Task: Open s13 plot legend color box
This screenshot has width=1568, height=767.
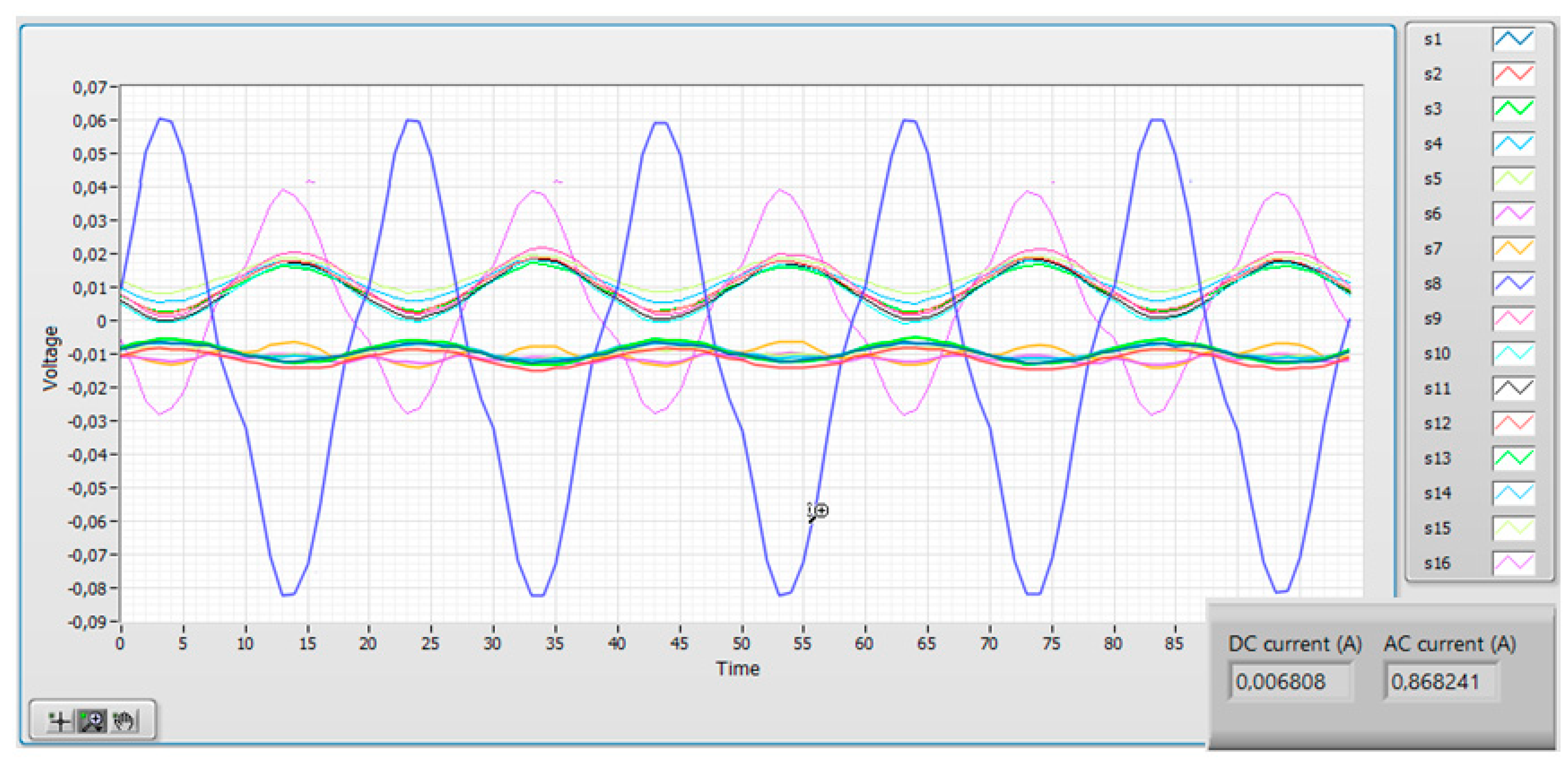Action: (x=1513, y=459)
